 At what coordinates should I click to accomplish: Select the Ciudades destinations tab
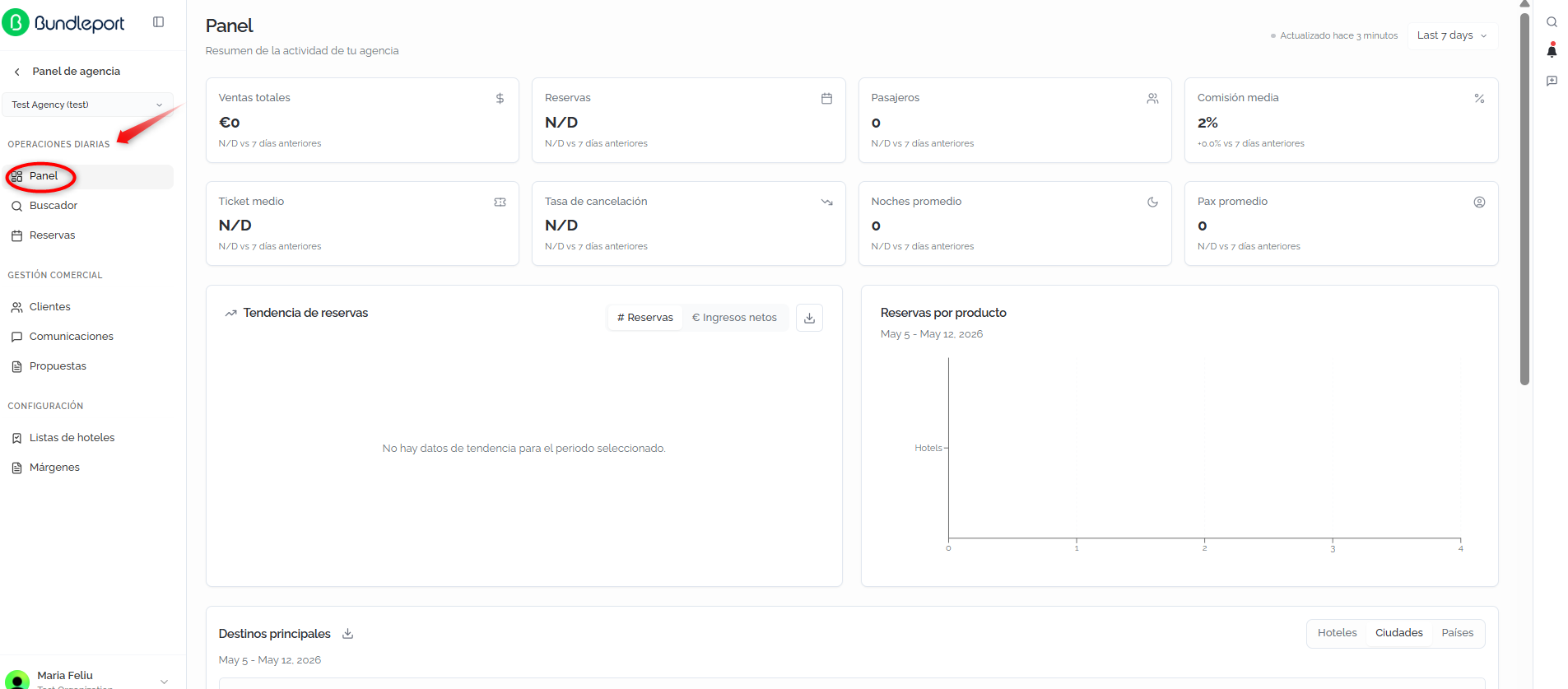pyautogui.click(x=1398, y=633)
